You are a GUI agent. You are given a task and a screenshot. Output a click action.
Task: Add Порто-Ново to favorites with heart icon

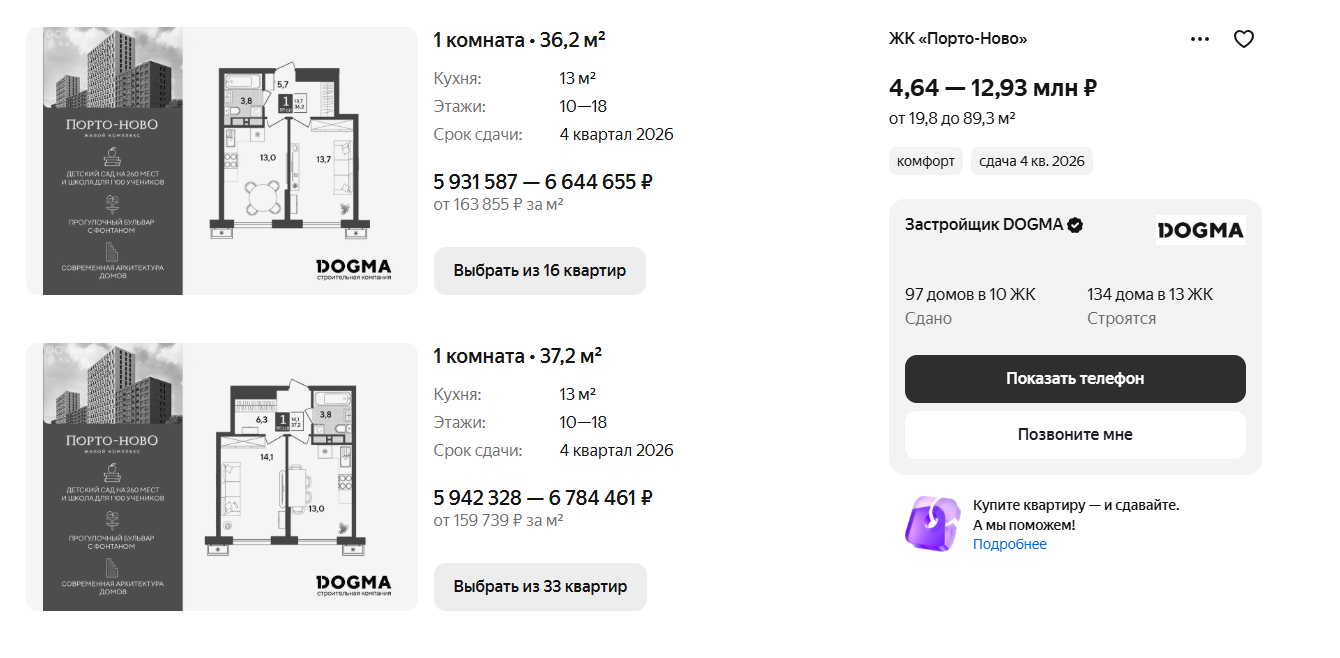click(1243, 39)
